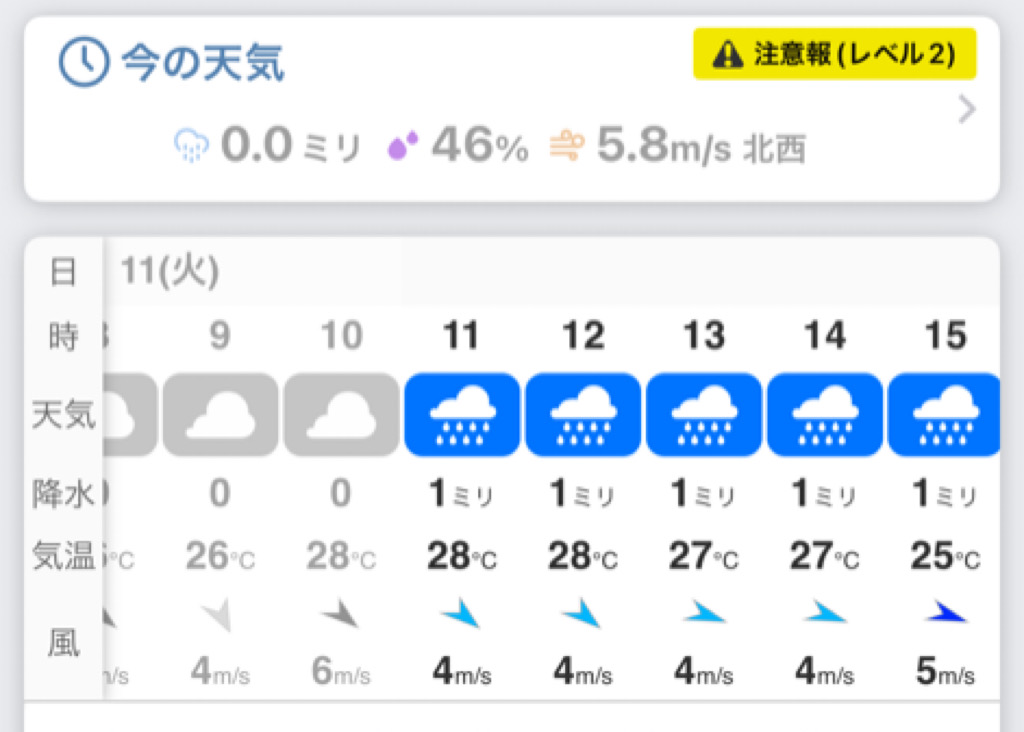Tap the dark blue wind arrow at 15時
1024x732 pixels.
point(946,612)
